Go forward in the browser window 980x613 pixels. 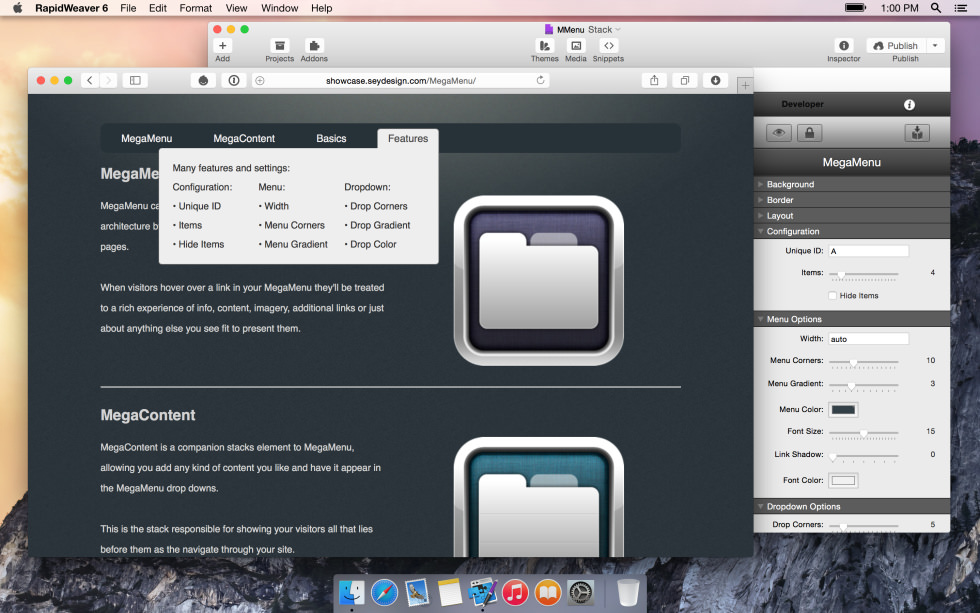click(108, 80)
